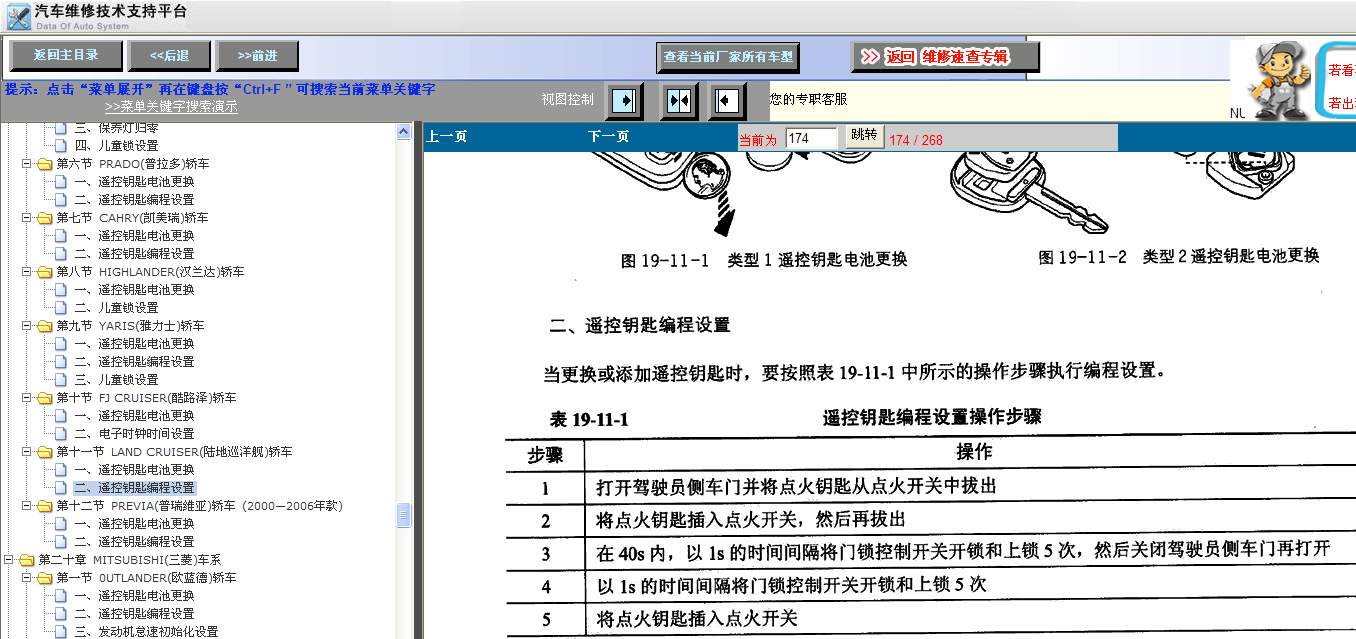The height and width of the screenshot is (639, 1356).
Task: Click the page icon beside 二、电子时钟时间设置
Action: click(x=62, y=434)
